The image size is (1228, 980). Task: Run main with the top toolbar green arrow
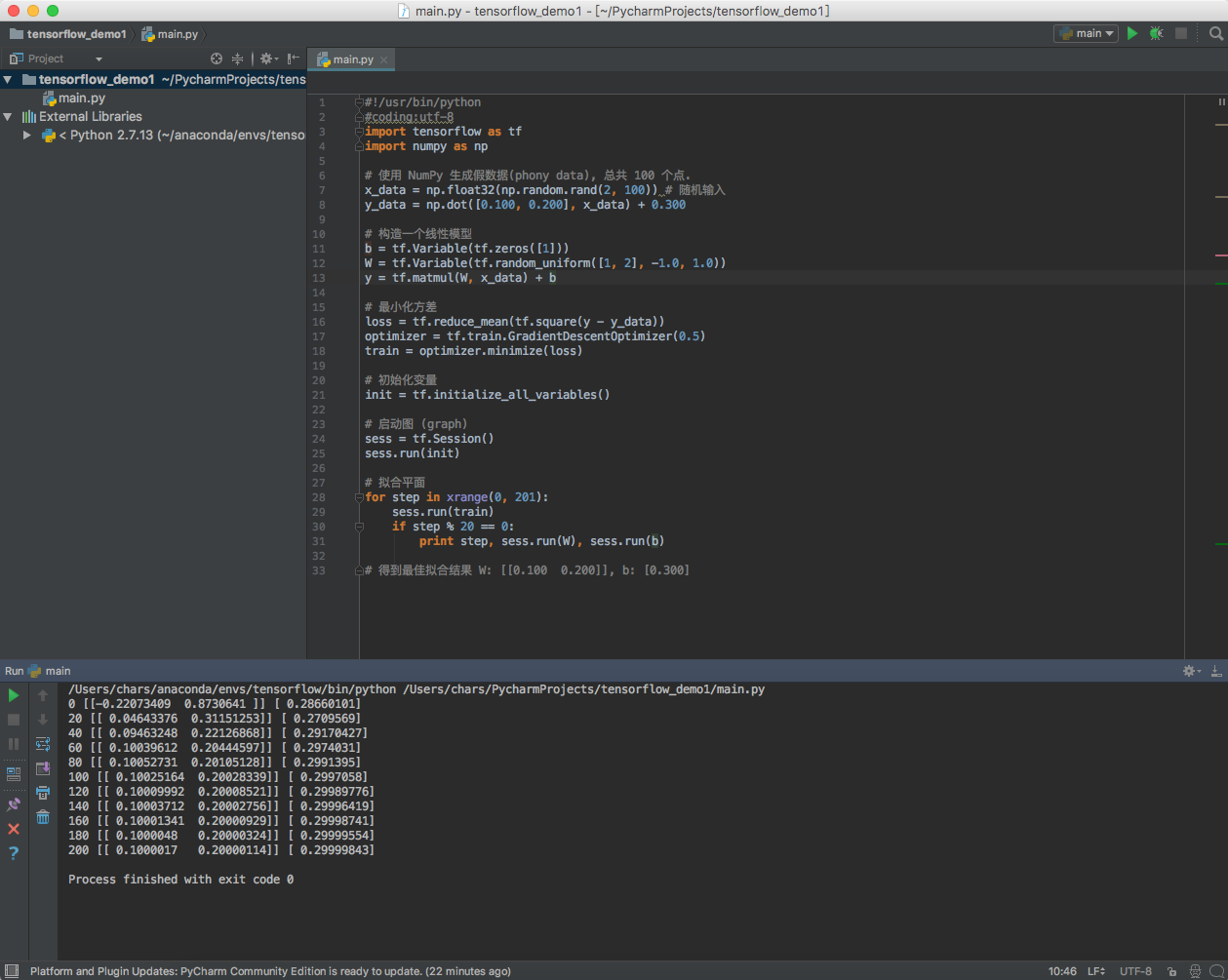(1132, 33)
